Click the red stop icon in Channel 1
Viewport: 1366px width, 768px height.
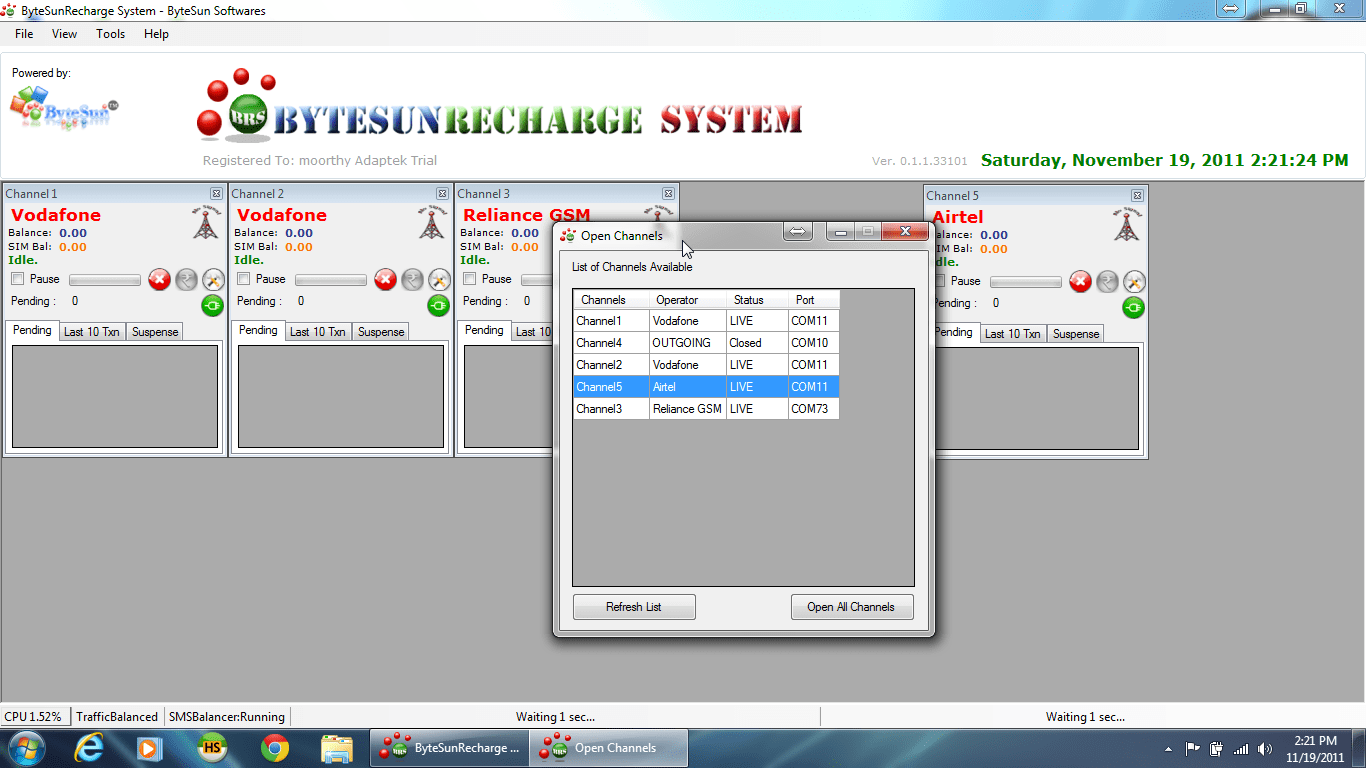point(159,280)
